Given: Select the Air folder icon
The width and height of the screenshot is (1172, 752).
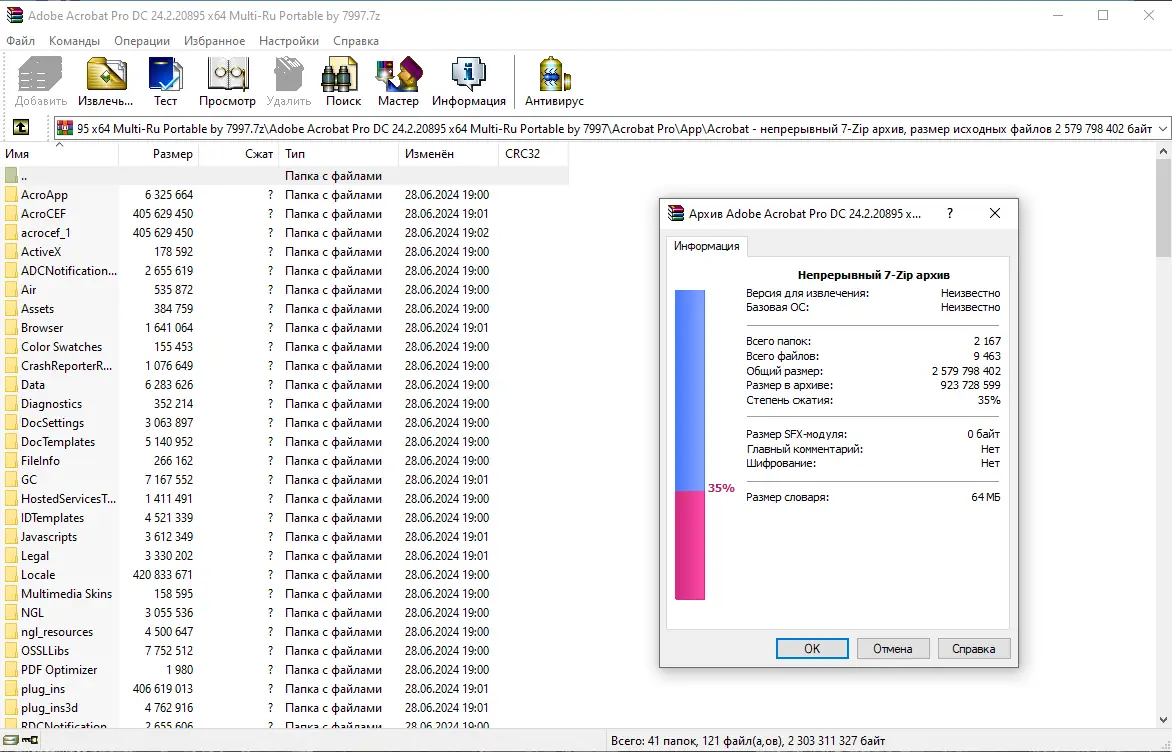Looking at the screenshot, I should (x=11, y=290).
